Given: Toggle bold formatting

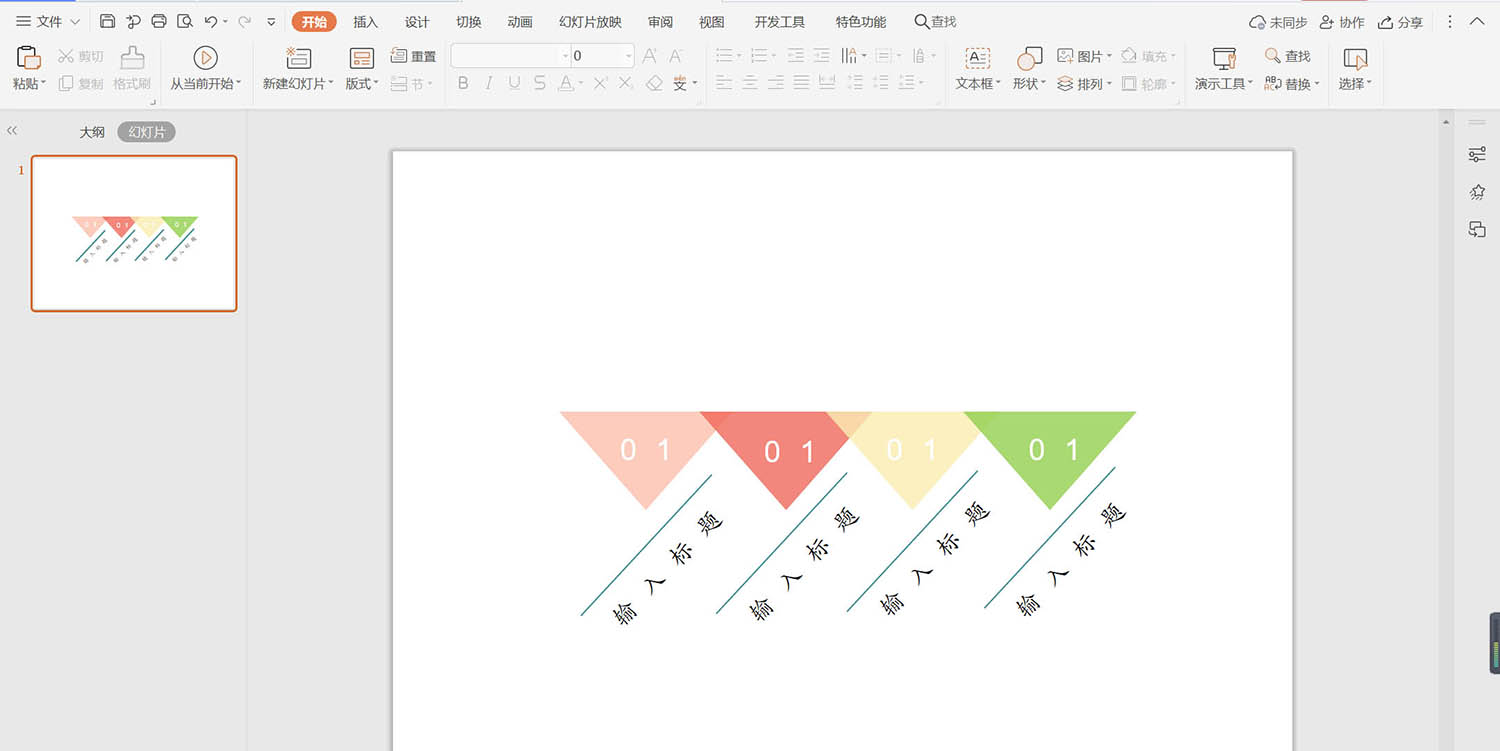Looking at the screenshot, I should click(x=463, y=84).
